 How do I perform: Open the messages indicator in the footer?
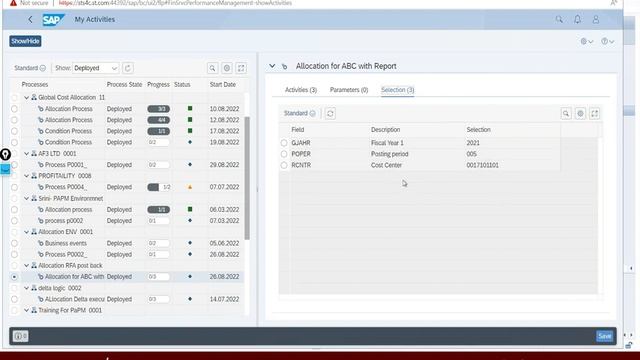click(x=20, y=336)
